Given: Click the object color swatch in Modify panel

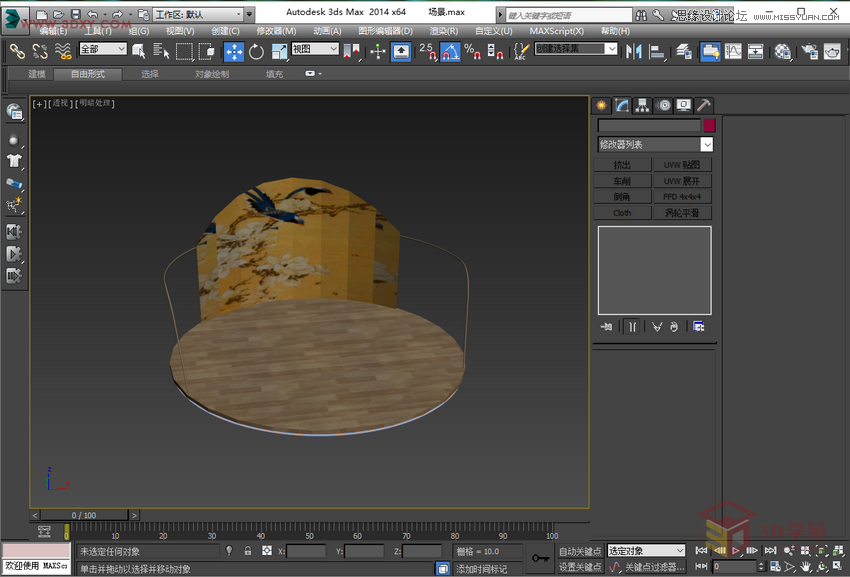Looking at the screenshot, I should (710, 125).
